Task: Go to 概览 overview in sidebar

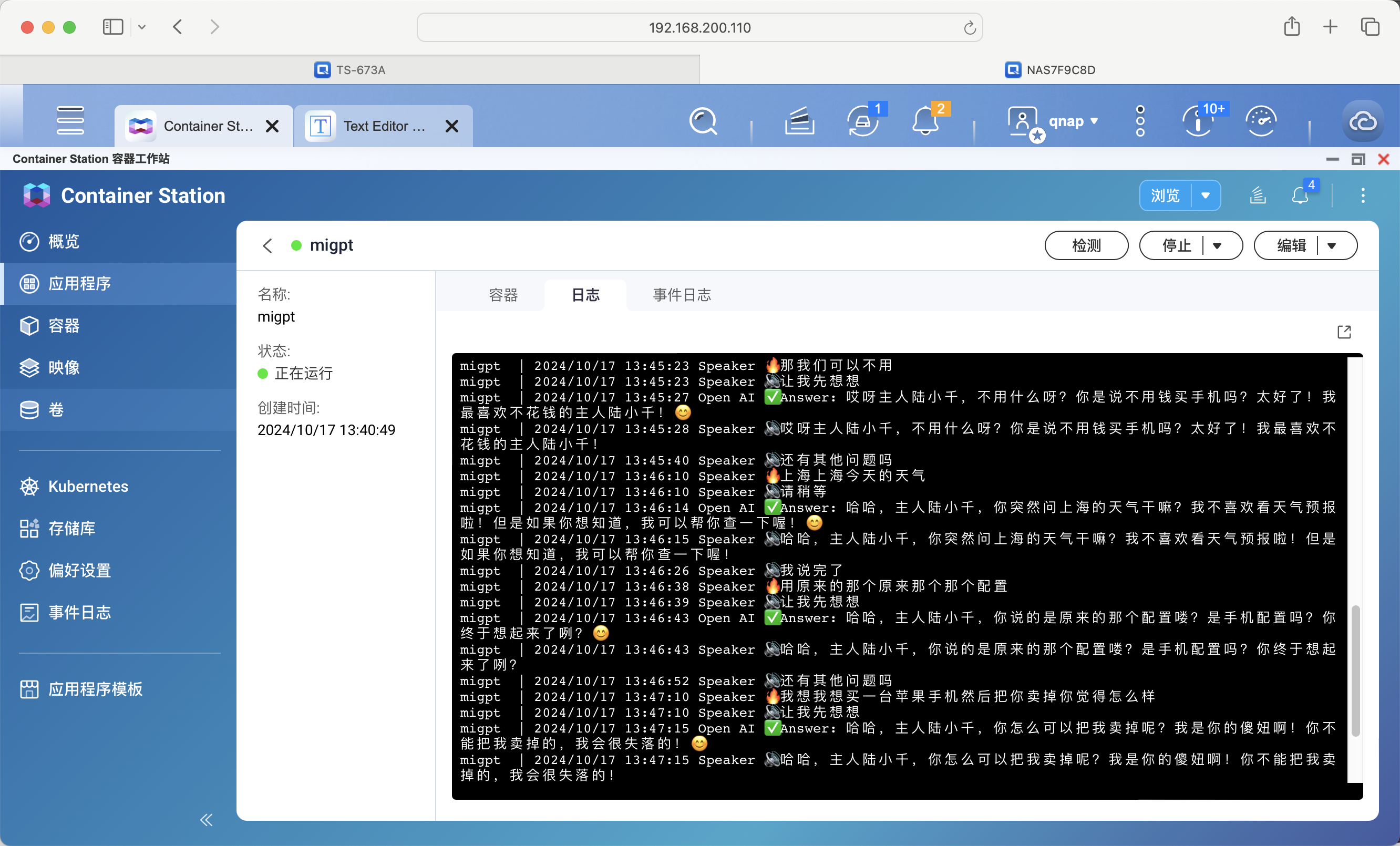Action: pyautogui.click(x=118, y=242)
